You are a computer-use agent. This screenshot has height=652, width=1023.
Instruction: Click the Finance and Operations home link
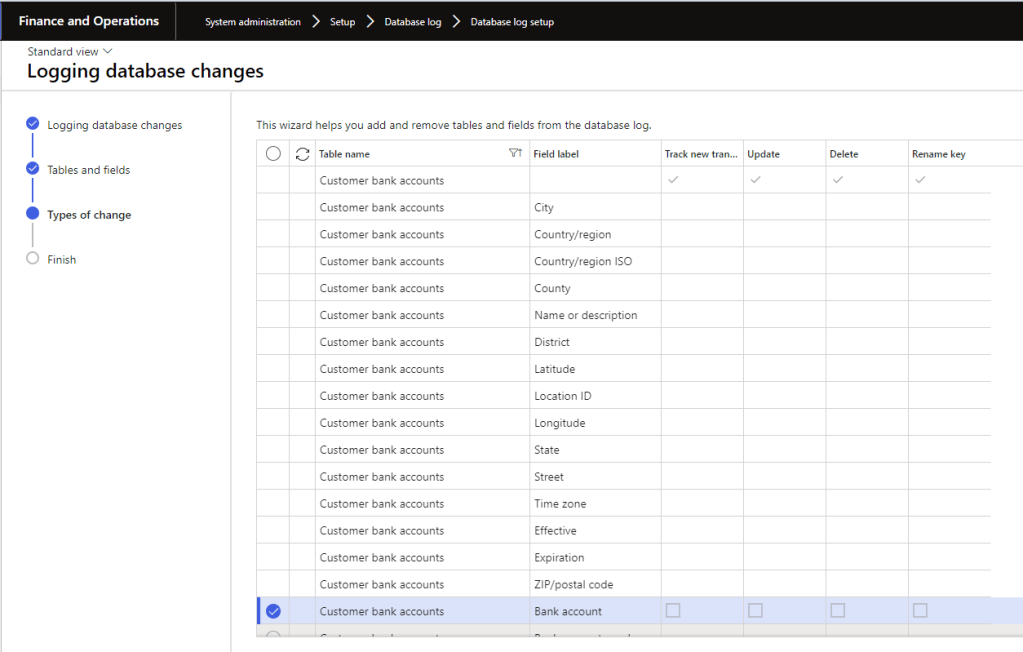click(88, 21)
